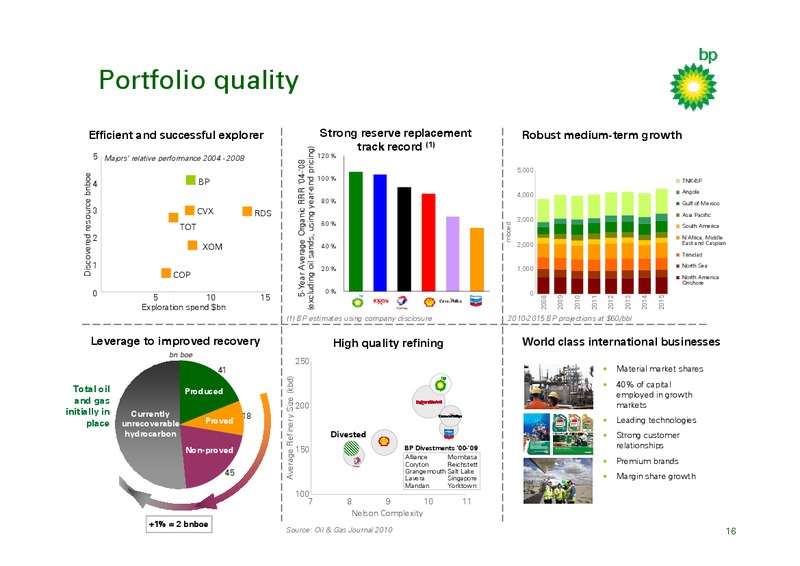The width and height of the screenshot is (800, 566).
Task: Select the CVX orange square marker
Action: (189, 210)
